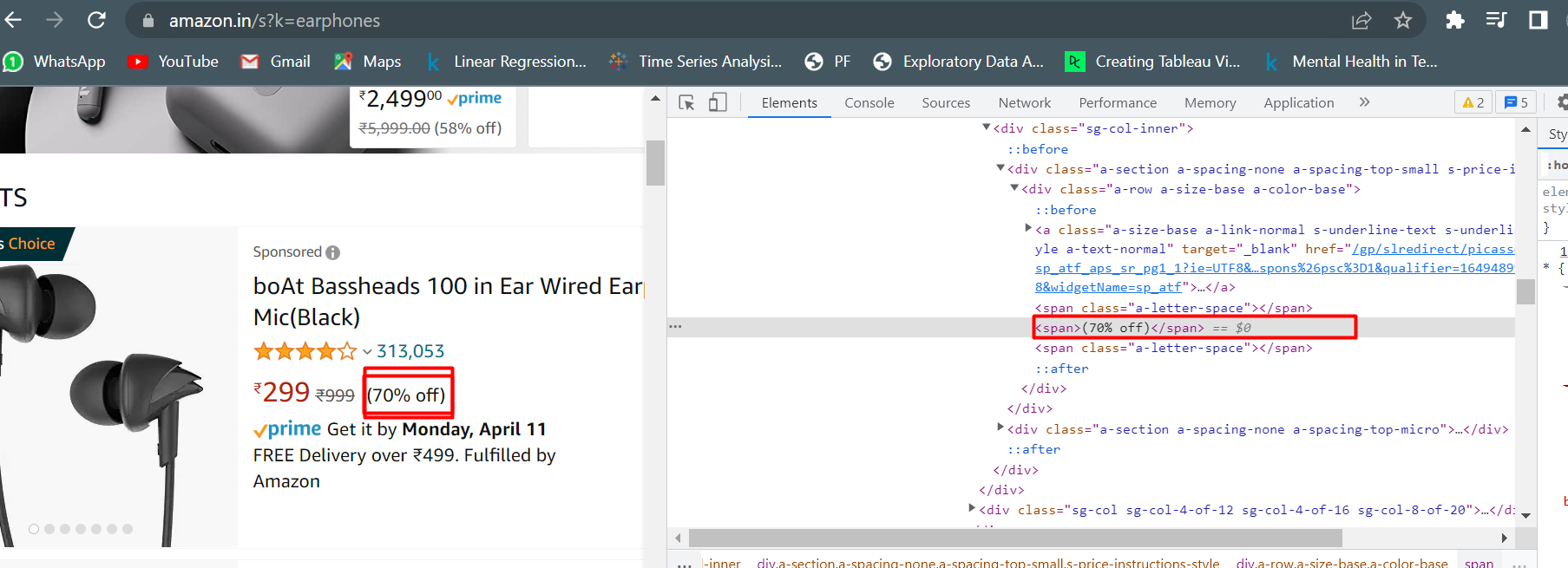
Task: Open the Maps bookmark
Action: coord(368,62)
